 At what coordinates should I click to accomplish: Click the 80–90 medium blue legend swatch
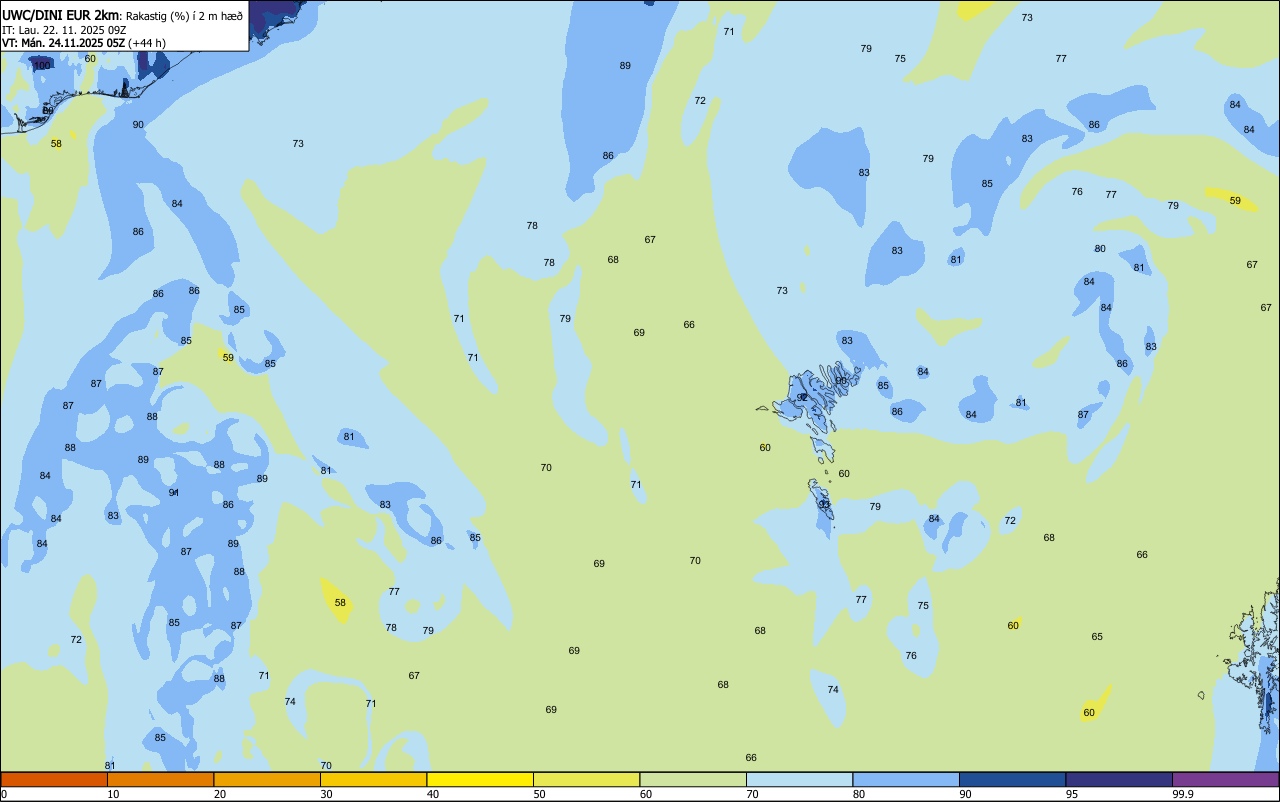pyautogui.click(x=906, y=779)
